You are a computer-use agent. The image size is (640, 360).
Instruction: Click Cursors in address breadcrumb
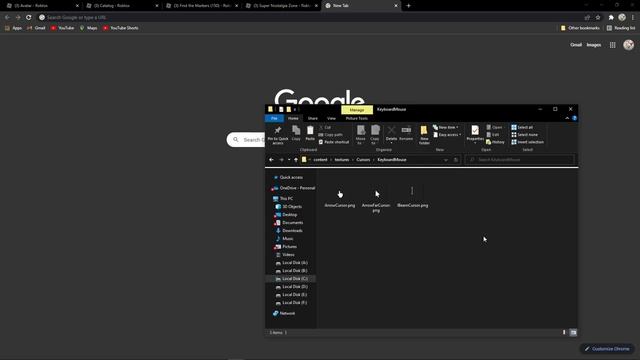[x=363, y=160]
